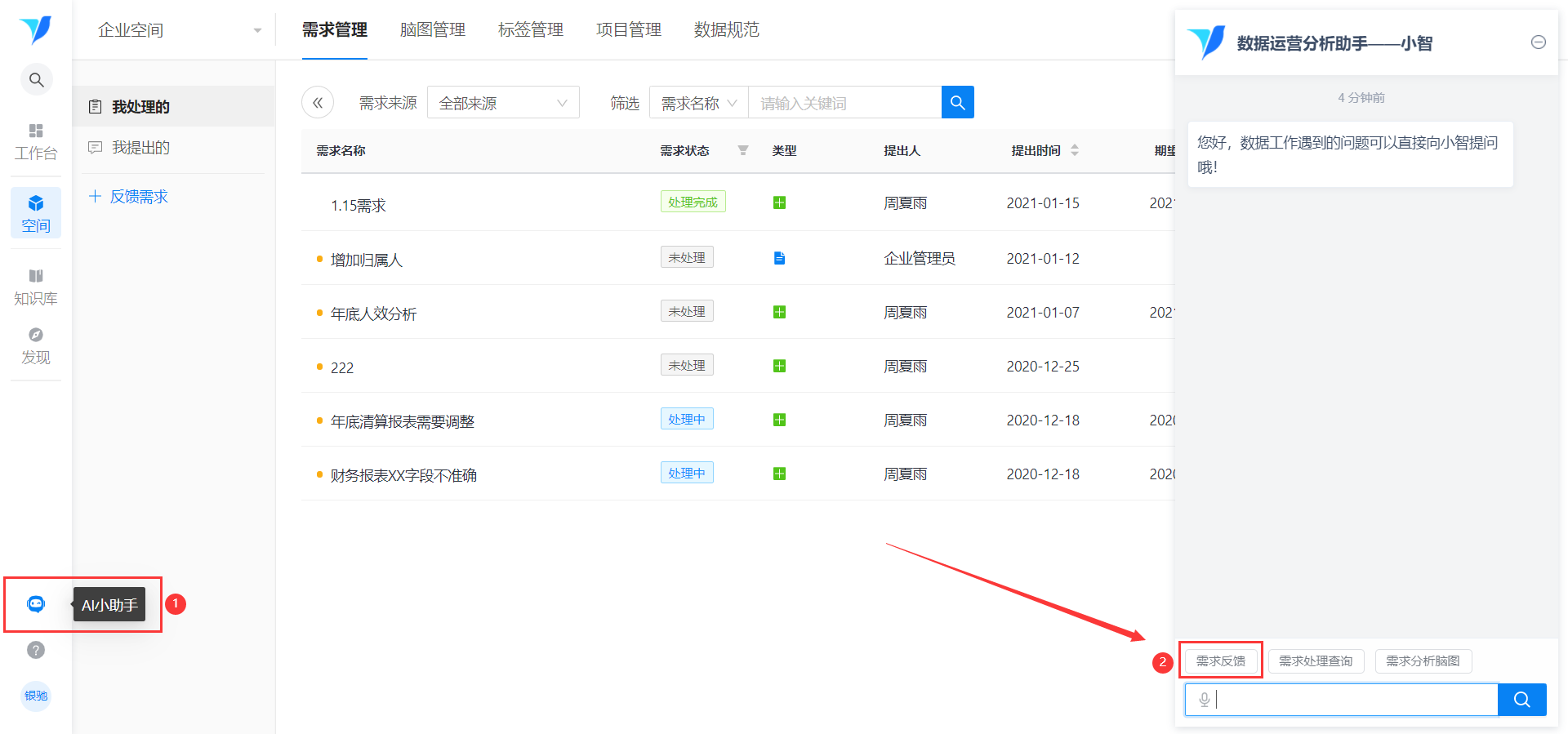Switch to the 需求管理 tab

335,30
